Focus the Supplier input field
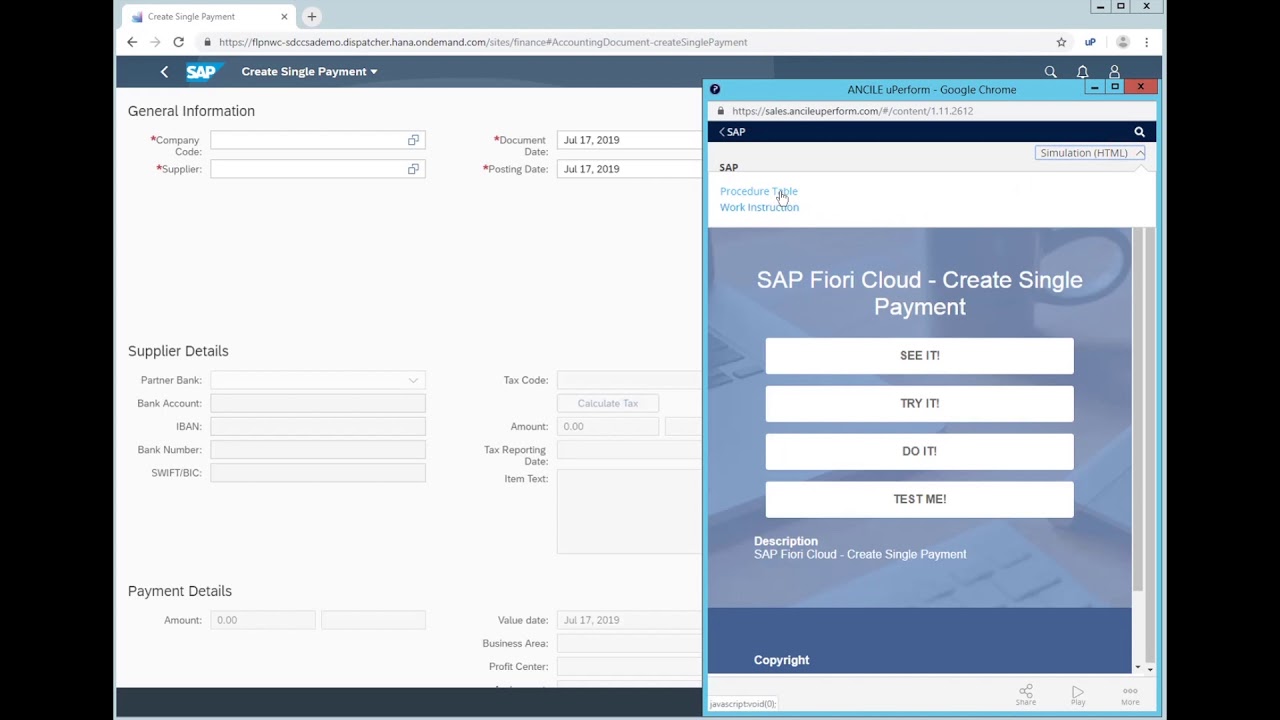 pos(318,169)
